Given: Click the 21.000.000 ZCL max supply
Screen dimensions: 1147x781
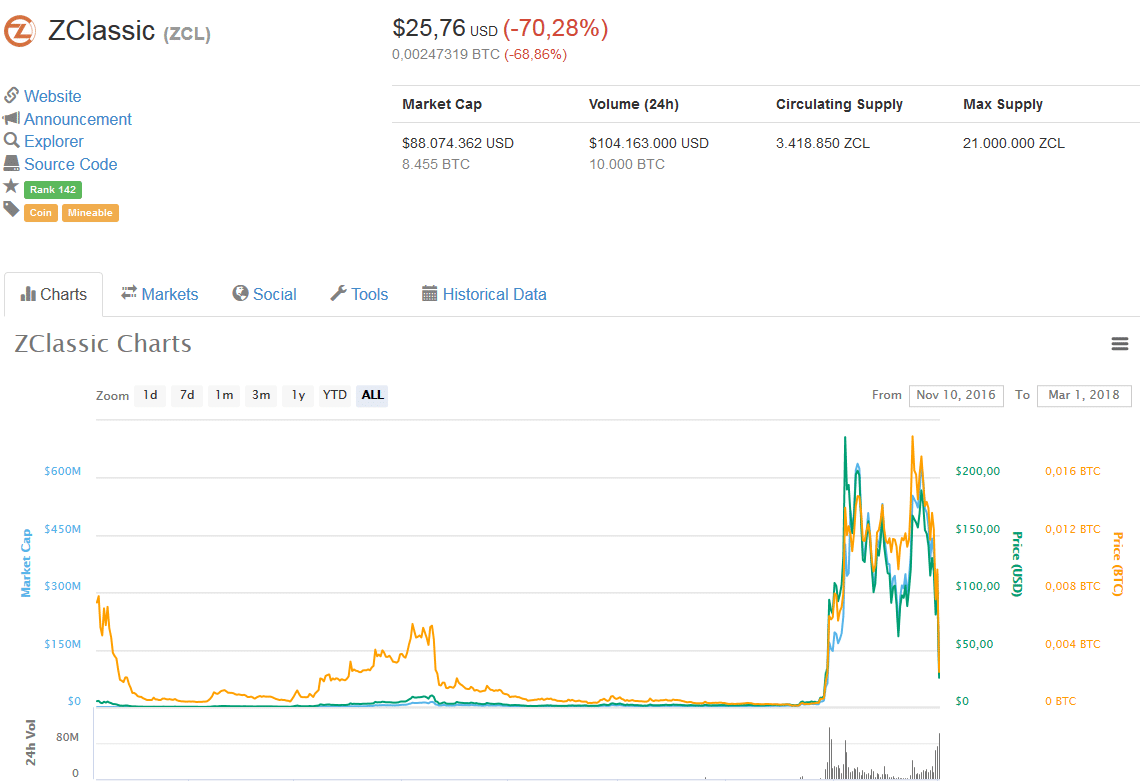Looking at the screenshot, I should click(x=1014, y=143).
